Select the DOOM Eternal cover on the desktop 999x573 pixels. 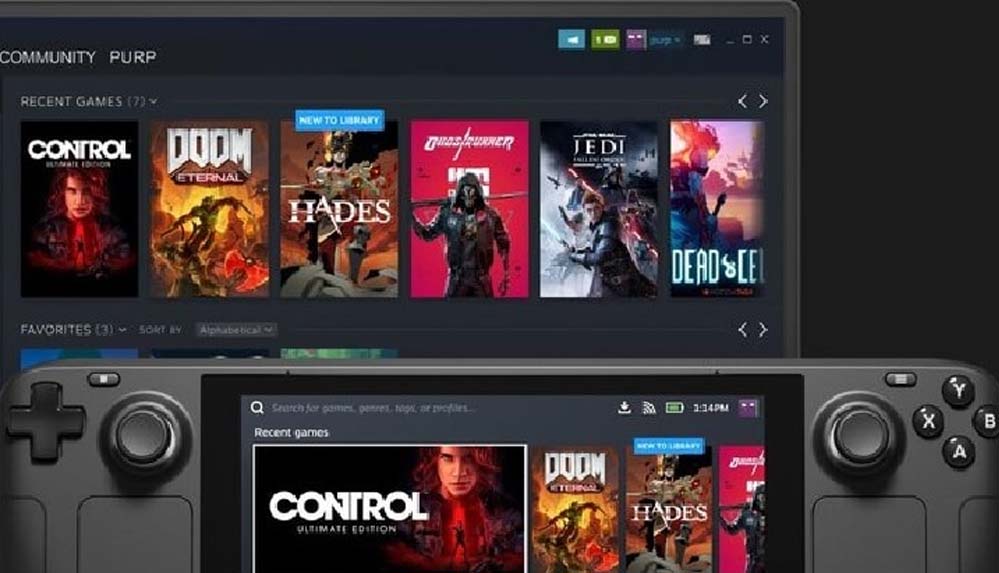click(x=210, y=209)
